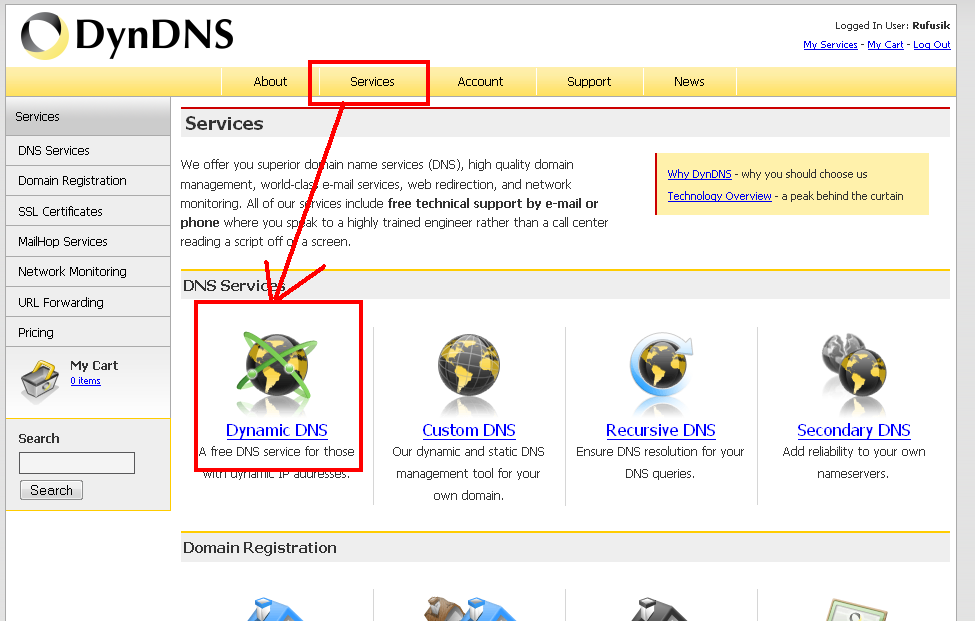The image size is (975, 621).
Task: Open the About tab
Action: (270, 81)
